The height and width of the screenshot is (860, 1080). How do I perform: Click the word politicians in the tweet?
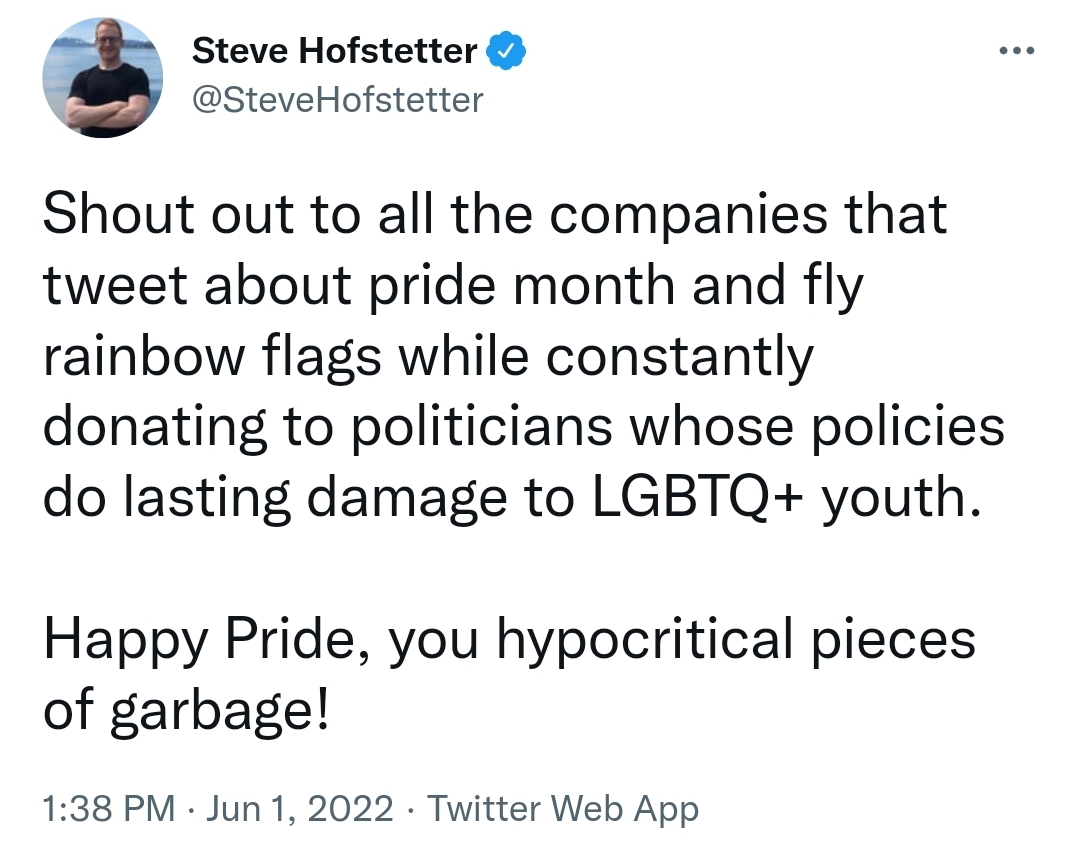(481, 427)
